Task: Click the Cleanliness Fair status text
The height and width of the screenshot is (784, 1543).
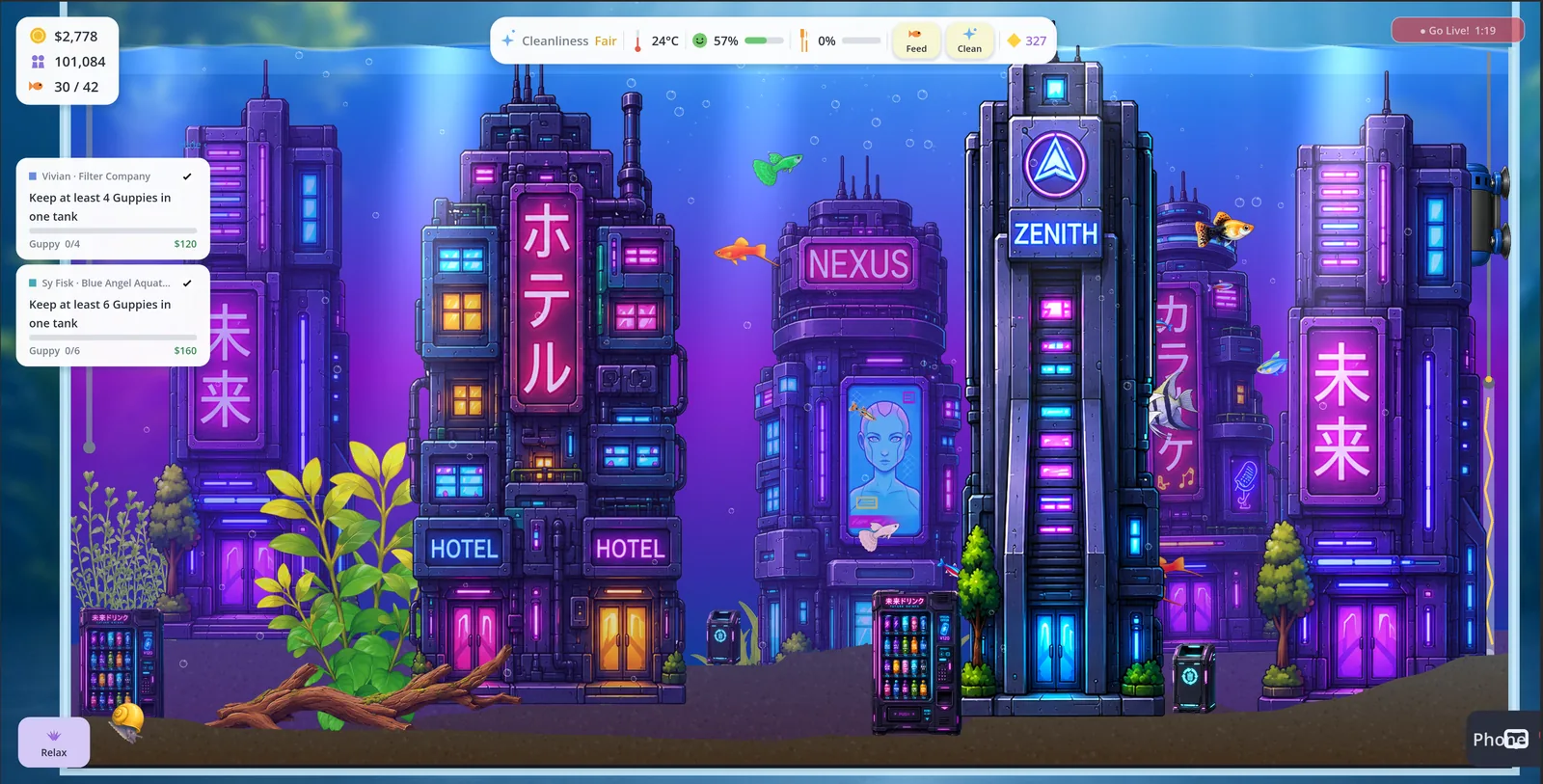Action: 569,41
